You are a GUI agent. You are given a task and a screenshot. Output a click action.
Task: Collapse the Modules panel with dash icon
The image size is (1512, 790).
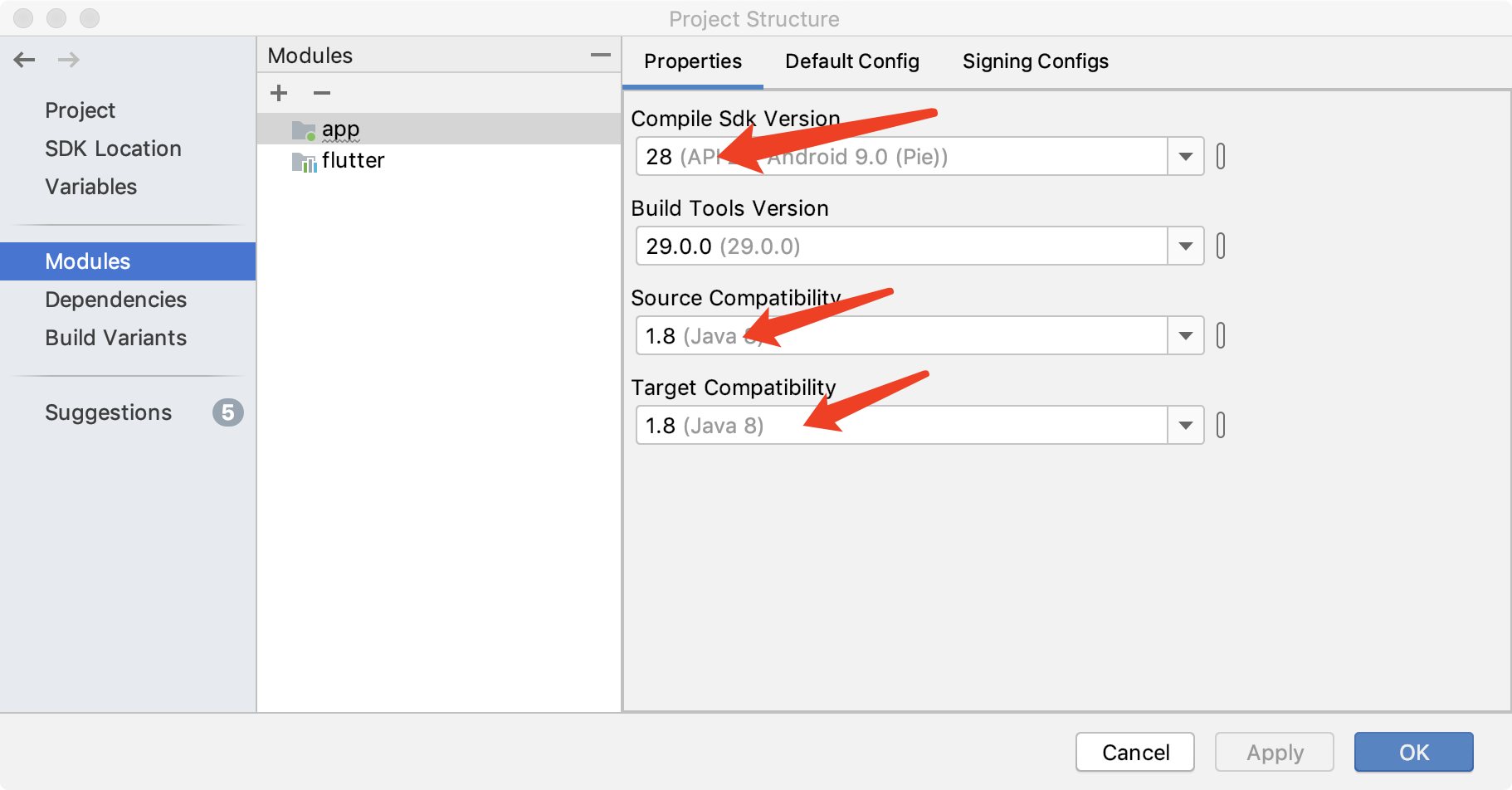coord(601,56)
